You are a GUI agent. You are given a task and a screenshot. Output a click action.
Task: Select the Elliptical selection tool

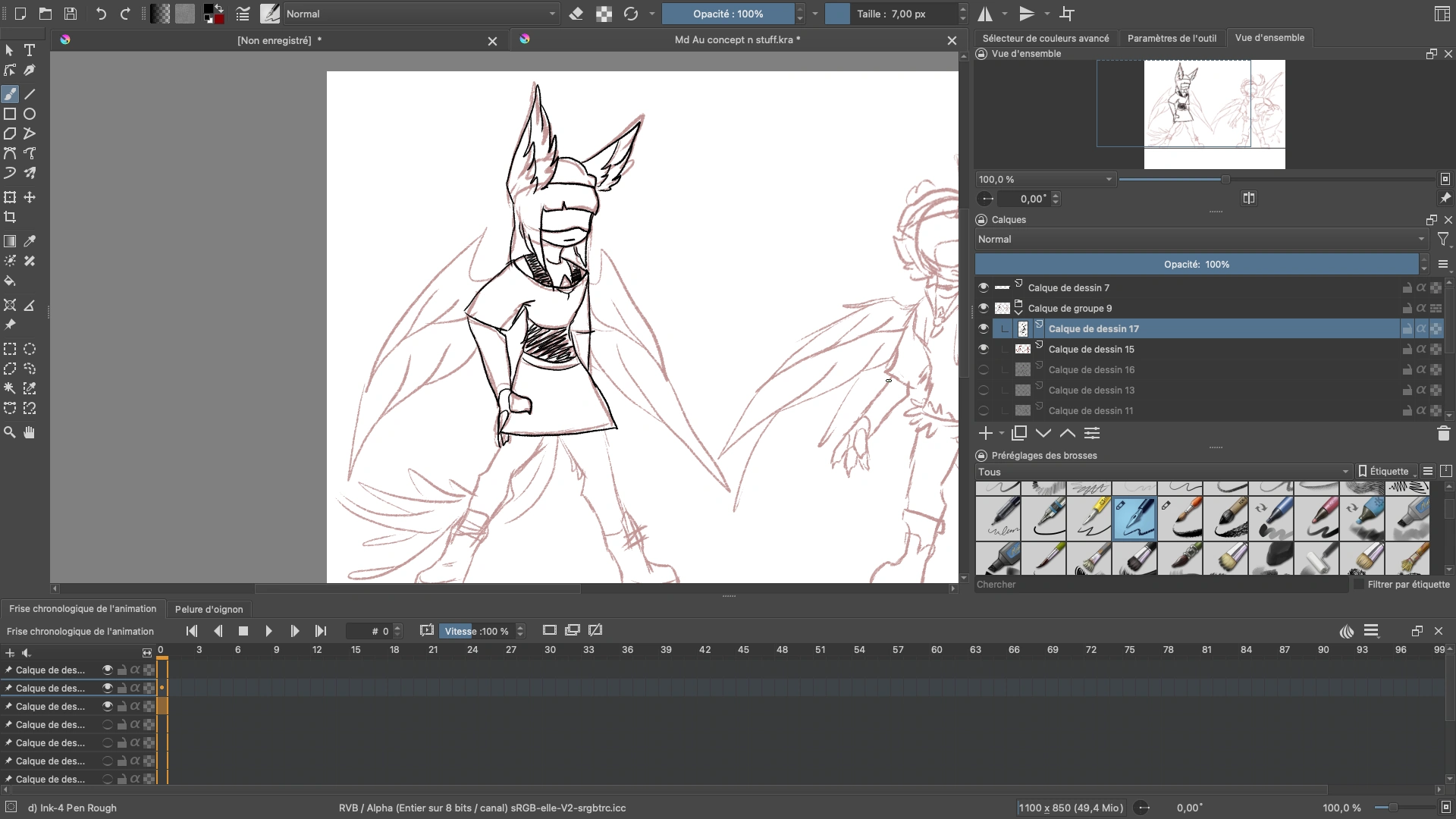(30, 350)
